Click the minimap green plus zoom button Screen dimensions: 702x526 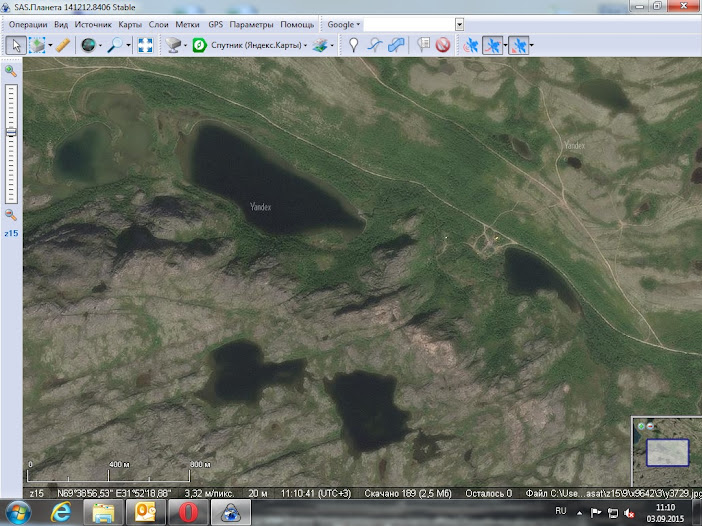[x=641, y=426]
